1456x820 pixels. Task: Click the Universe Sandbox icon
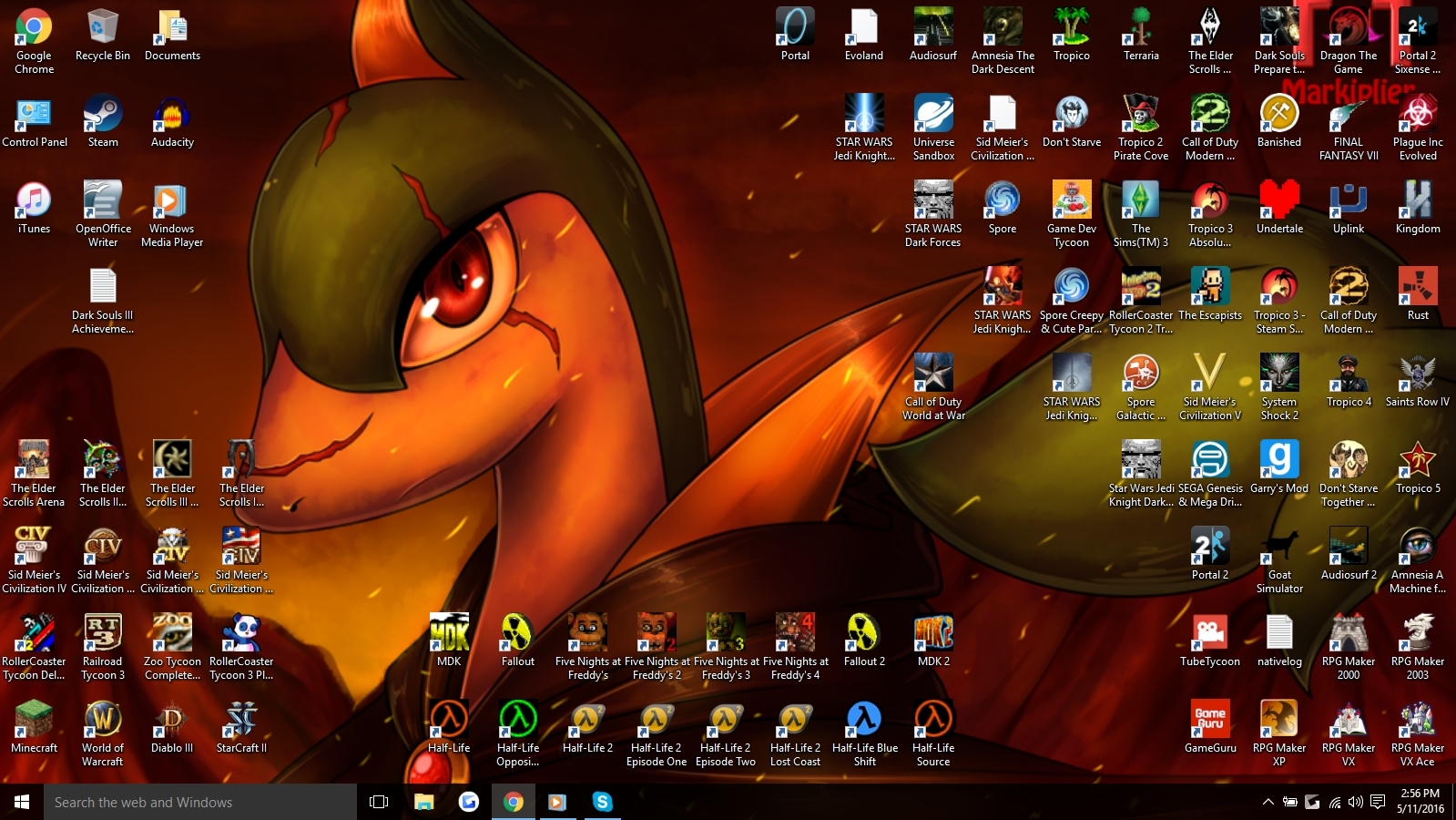(933, 128)
